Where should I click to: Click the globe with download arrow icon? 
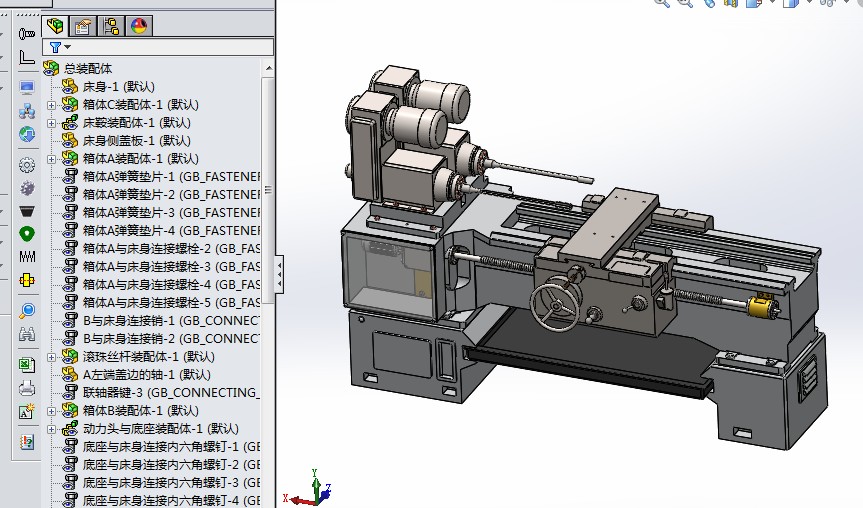pos(26,134)
